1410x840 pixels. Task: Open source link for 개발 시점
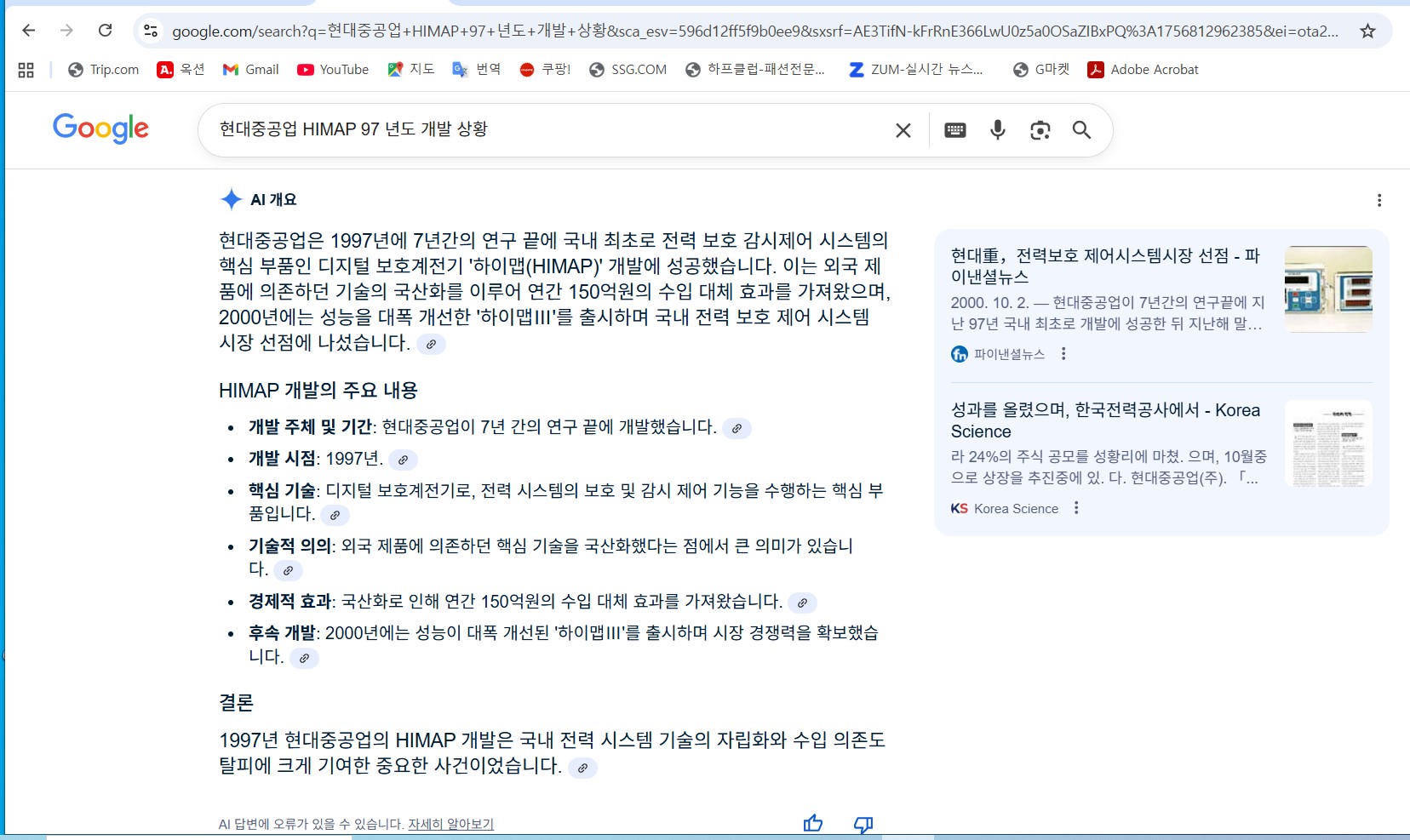(x=404, y=460)
